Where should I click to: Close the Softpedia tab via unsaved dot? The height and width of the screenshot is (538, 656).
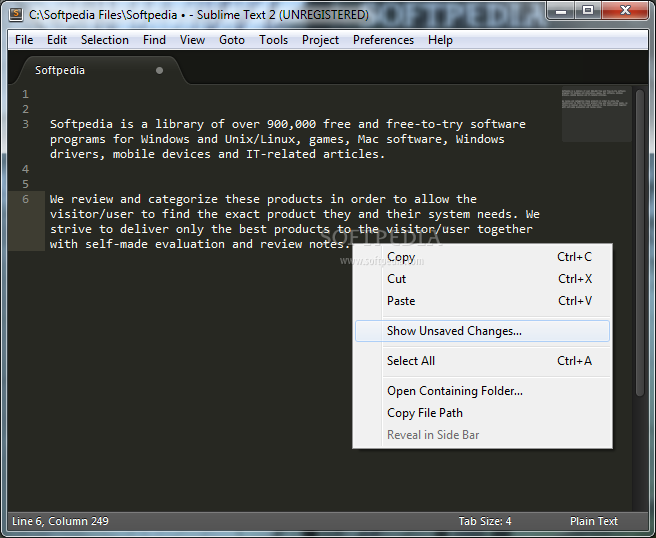click(x=159, y=70)
